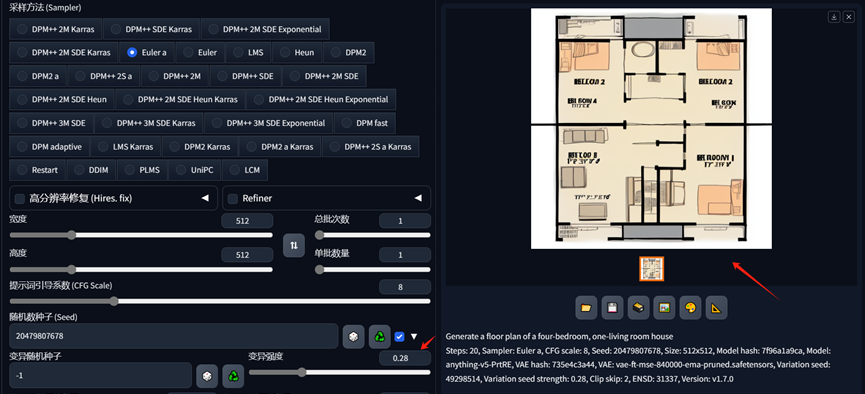Reuse last seed with recycle icon

click(380, 337)
